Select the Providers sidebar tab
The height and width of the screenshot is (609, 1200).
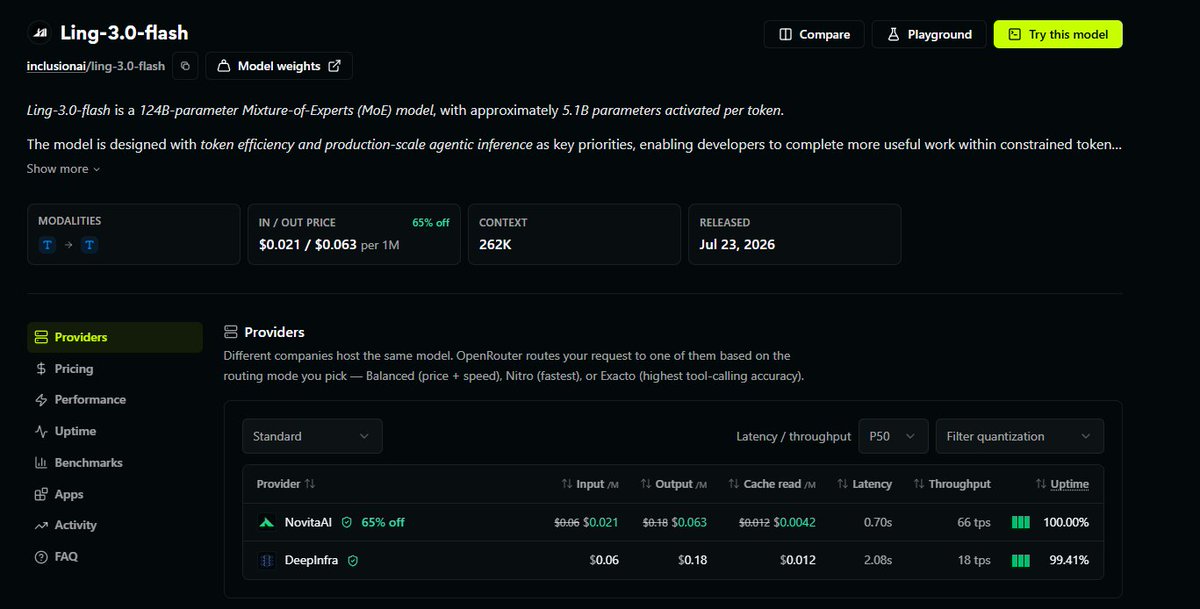click(x=115, y=337)
